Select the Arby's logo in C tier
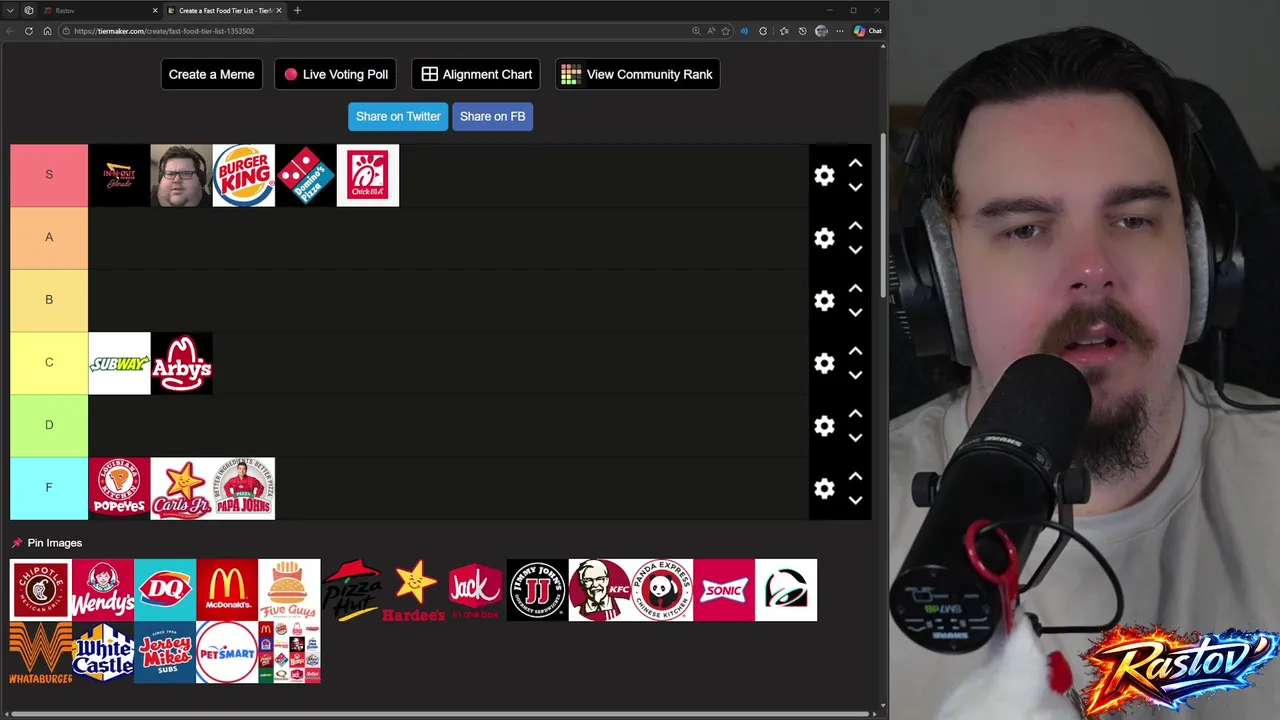 click(x=181, y=363)
